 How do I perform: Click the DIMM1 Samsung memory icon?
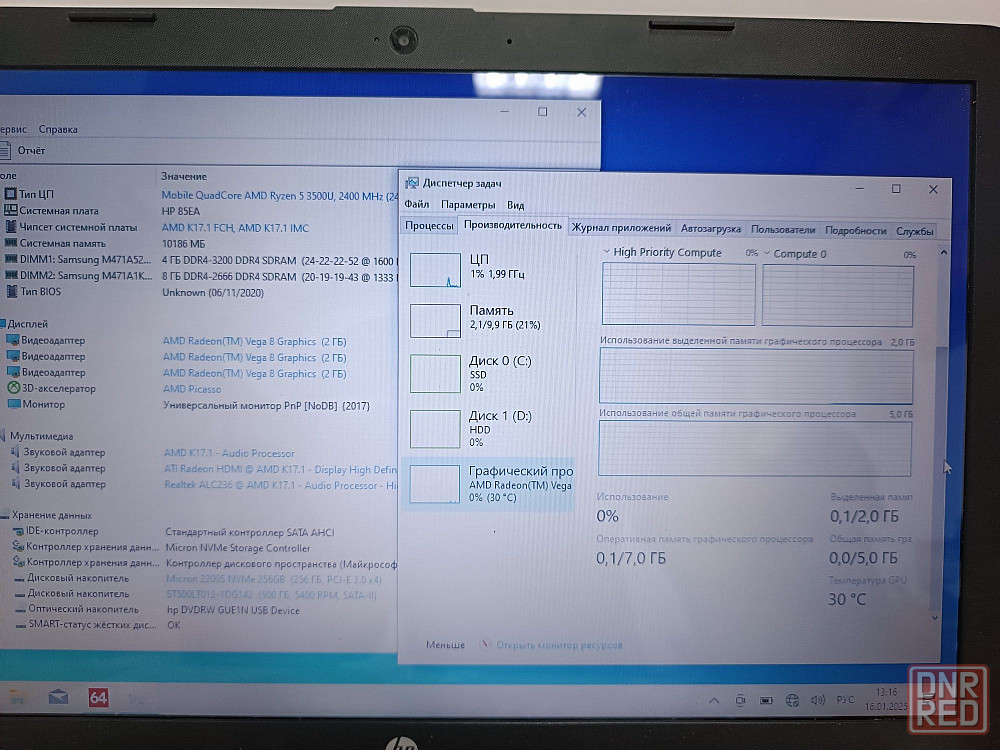tap(11, 259)
